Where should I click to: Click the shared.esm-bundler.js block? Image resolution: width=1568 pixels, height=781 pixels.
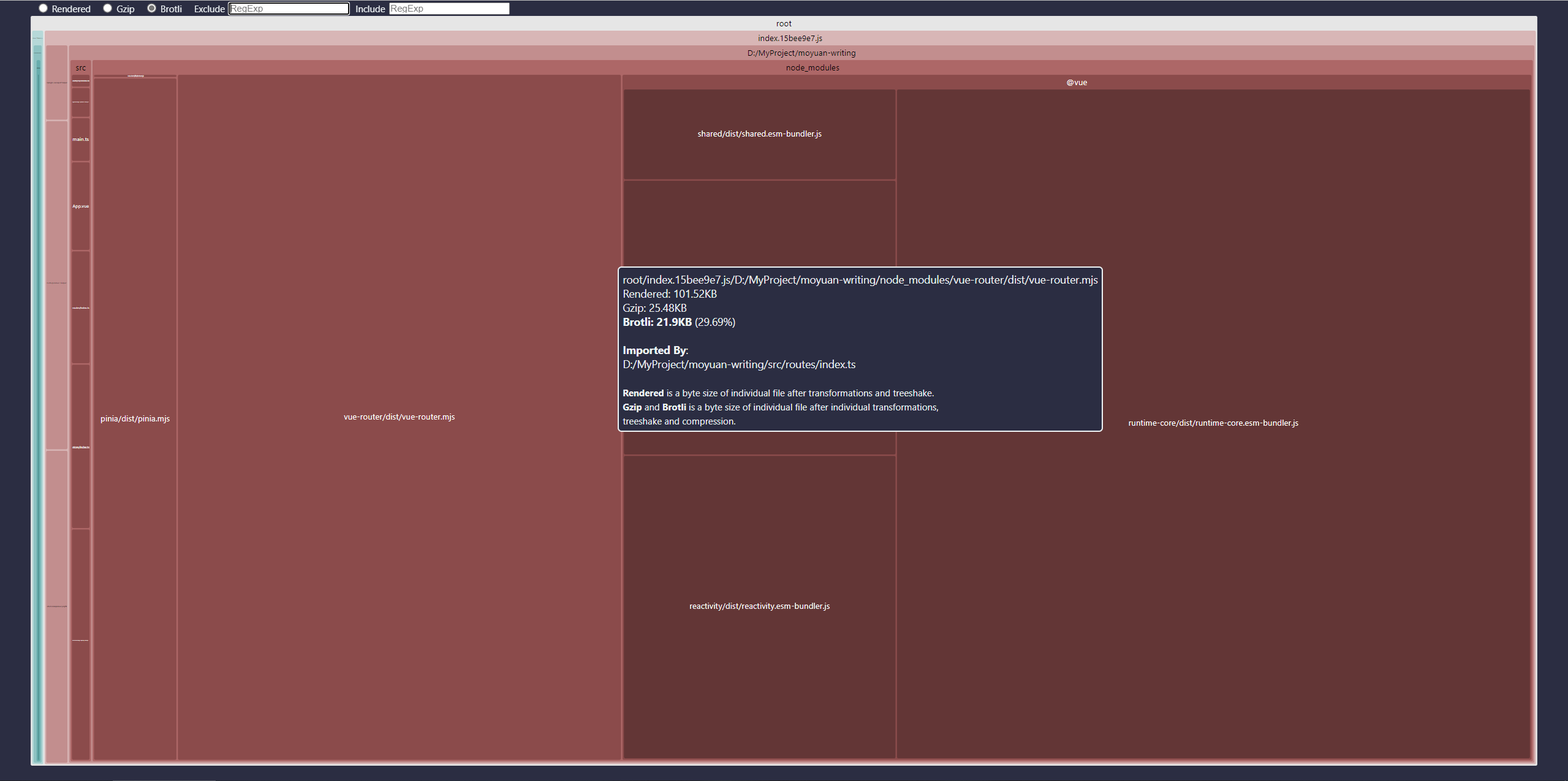[x=759, y=134]
